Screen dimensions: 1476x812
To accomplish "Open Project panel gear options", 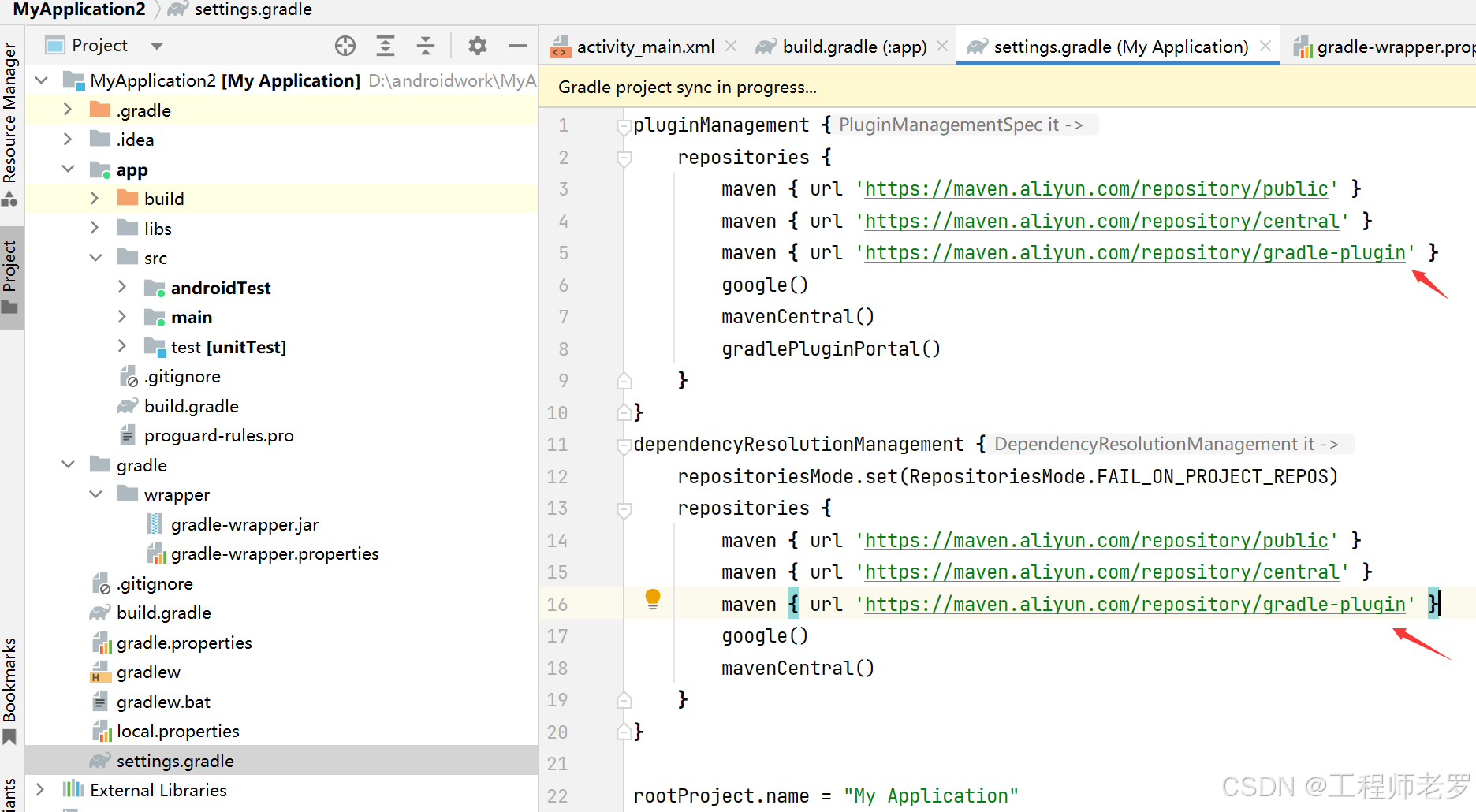I will point(478,46).
